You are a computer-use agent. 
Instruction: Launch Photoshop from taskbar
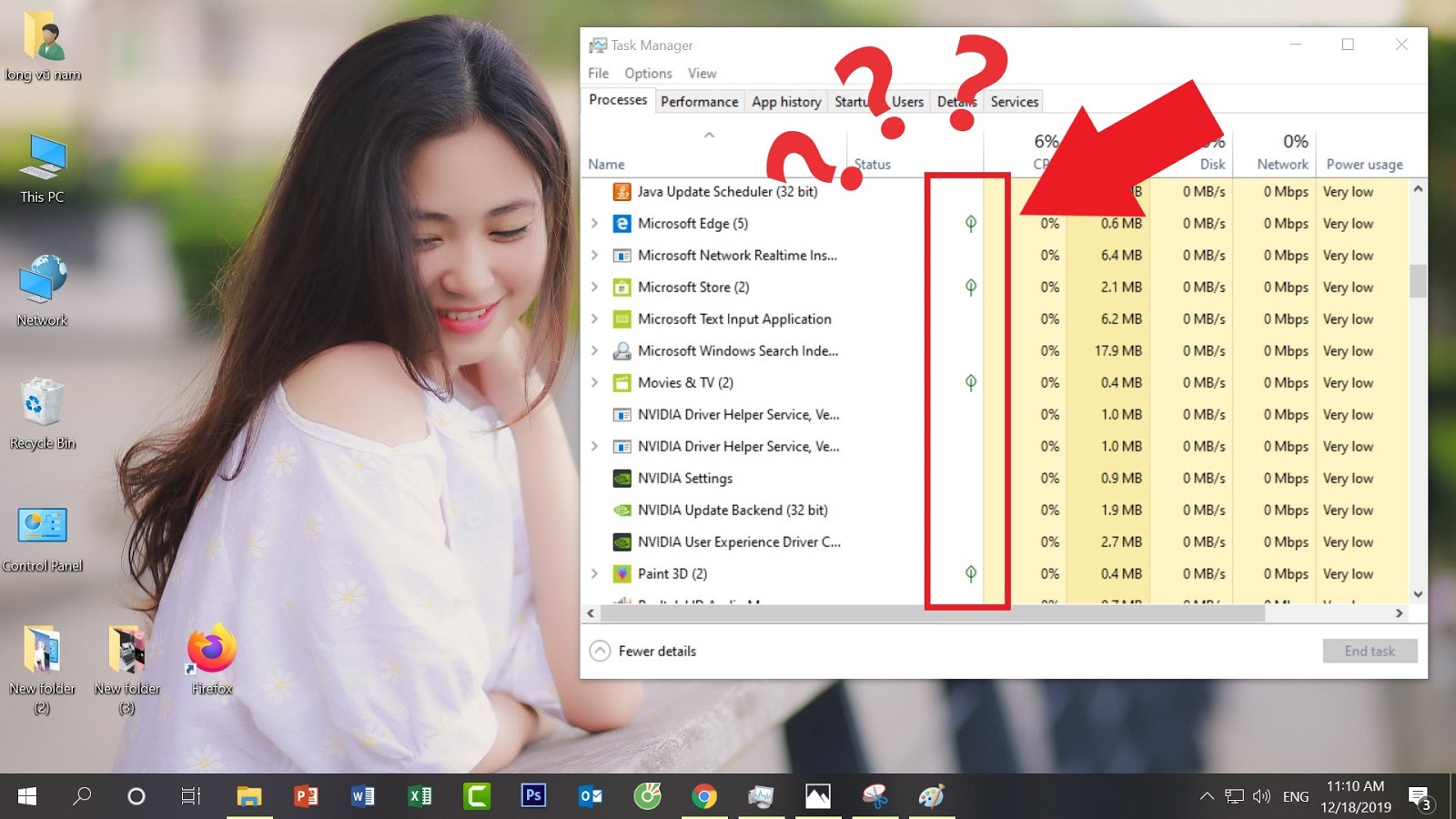coord(533,796)
